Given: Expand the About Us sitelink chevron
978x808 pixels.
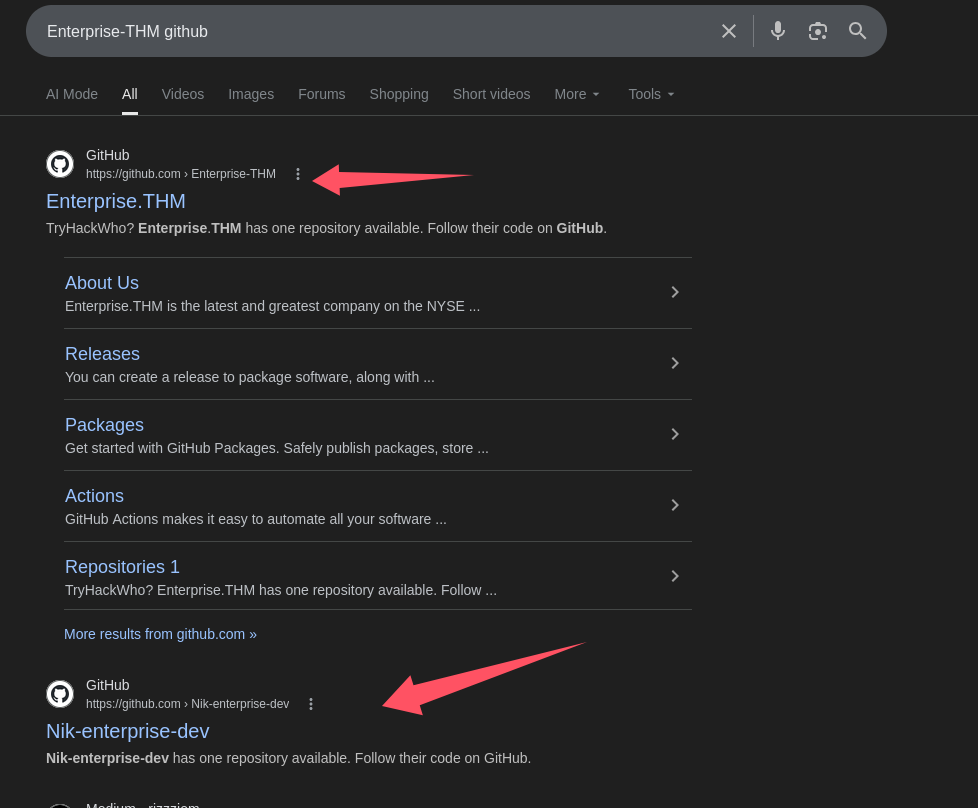Looking at the screenshot, I should tap(675, 292).
